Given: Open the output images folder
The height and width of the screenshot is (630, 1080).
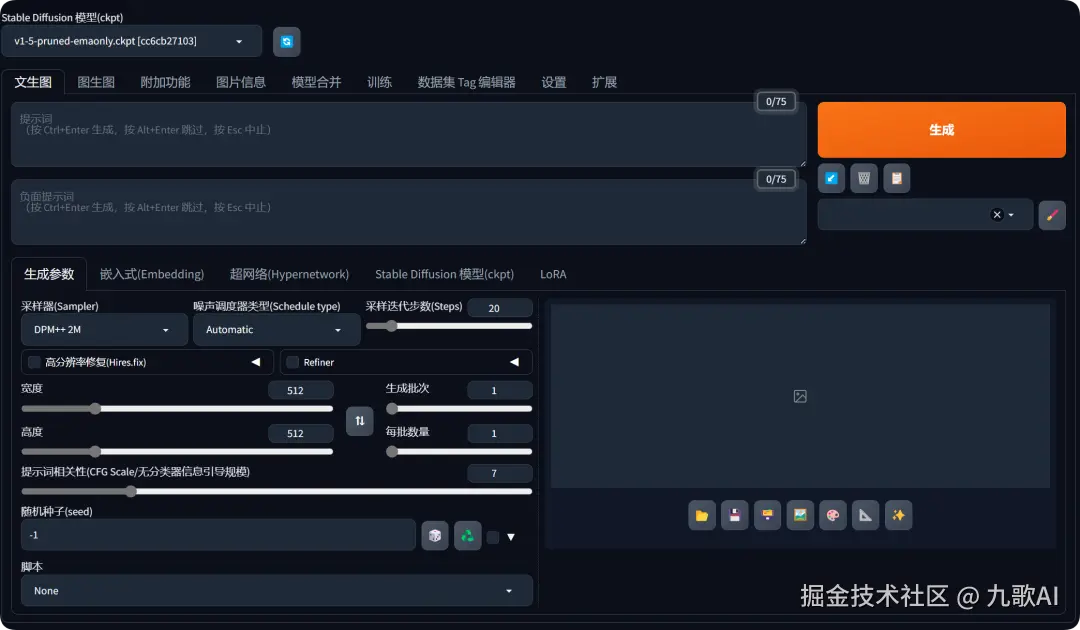Looking at the screenshot, I should click(702, 515).
